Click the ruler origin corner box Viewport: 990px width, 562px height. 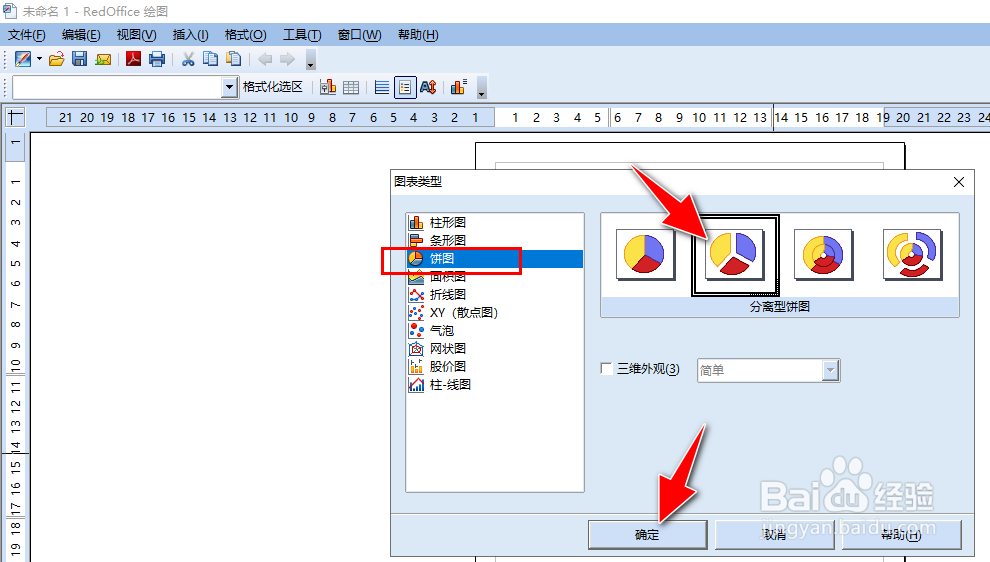click(15, 117)
